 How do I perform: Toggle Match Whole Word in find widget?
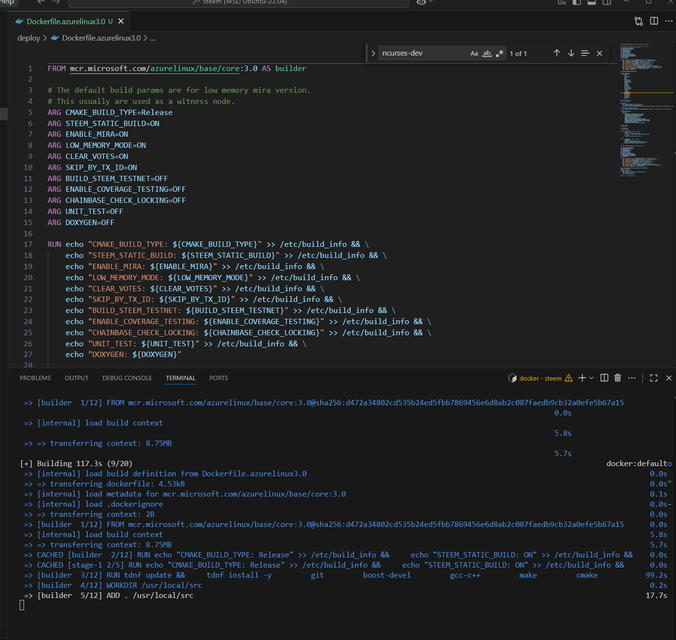[487, 53]
